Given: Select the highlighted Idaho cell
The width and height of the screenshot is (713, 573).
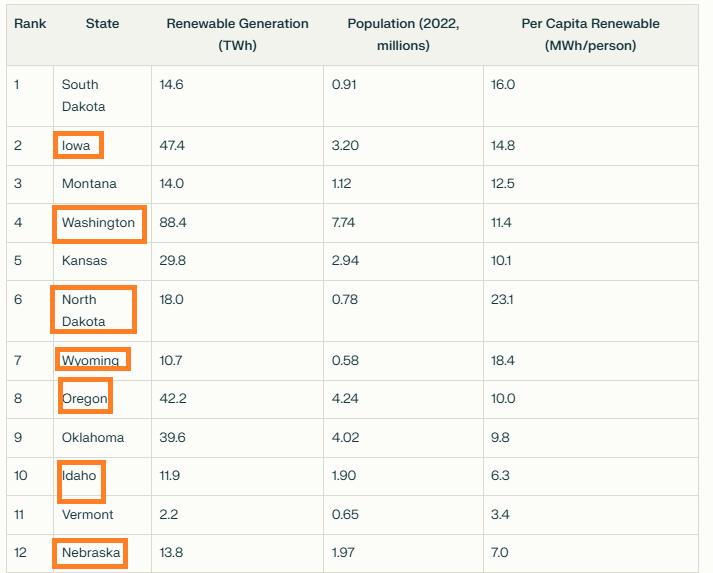Looking at the screenshot, I should coord(80,476).
